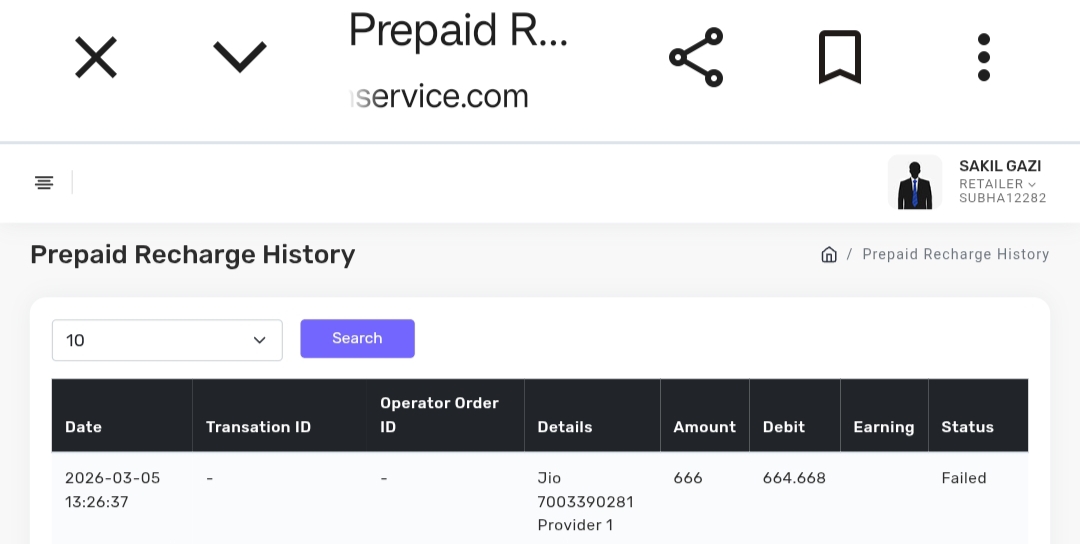Screen dimensions: 1080x544
Task: Select the Operator Order ID column header
Action: pyautogui.click(x=439, y=415)
